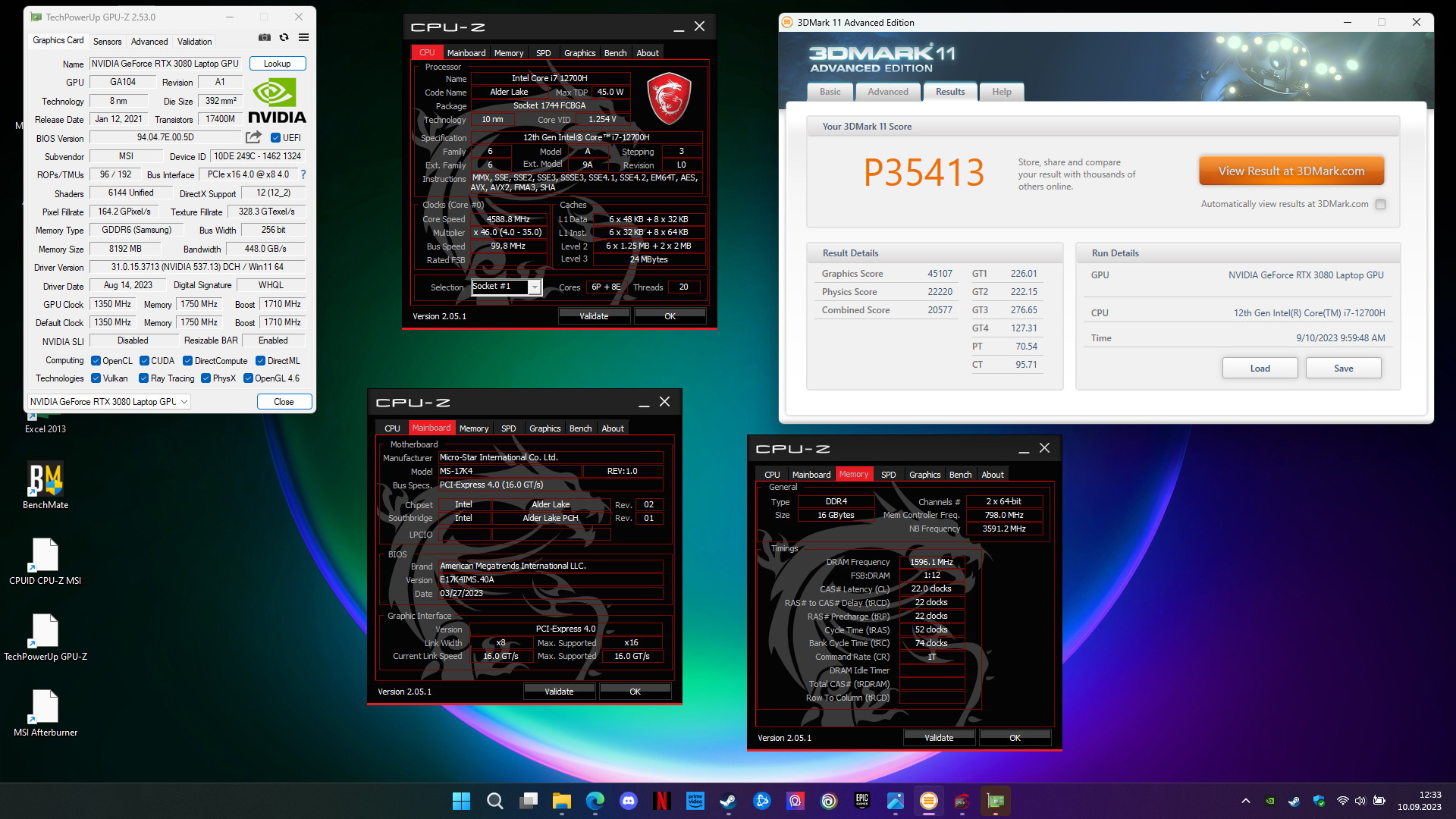The height and width of the screenshot is (819, 1456).
Task: Enable automatically view results at 3DMark.com
Action: click(x=1380, y=204)
